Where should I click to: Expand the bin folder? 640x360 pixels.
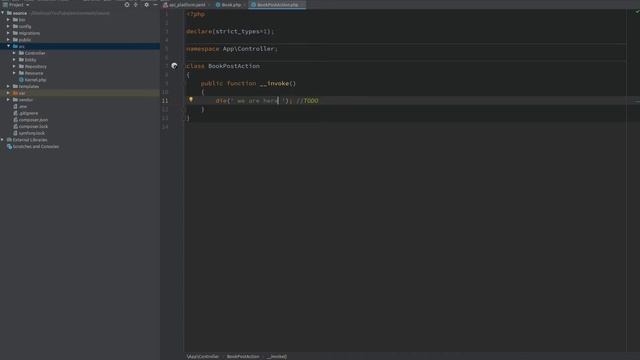(9, 20)
